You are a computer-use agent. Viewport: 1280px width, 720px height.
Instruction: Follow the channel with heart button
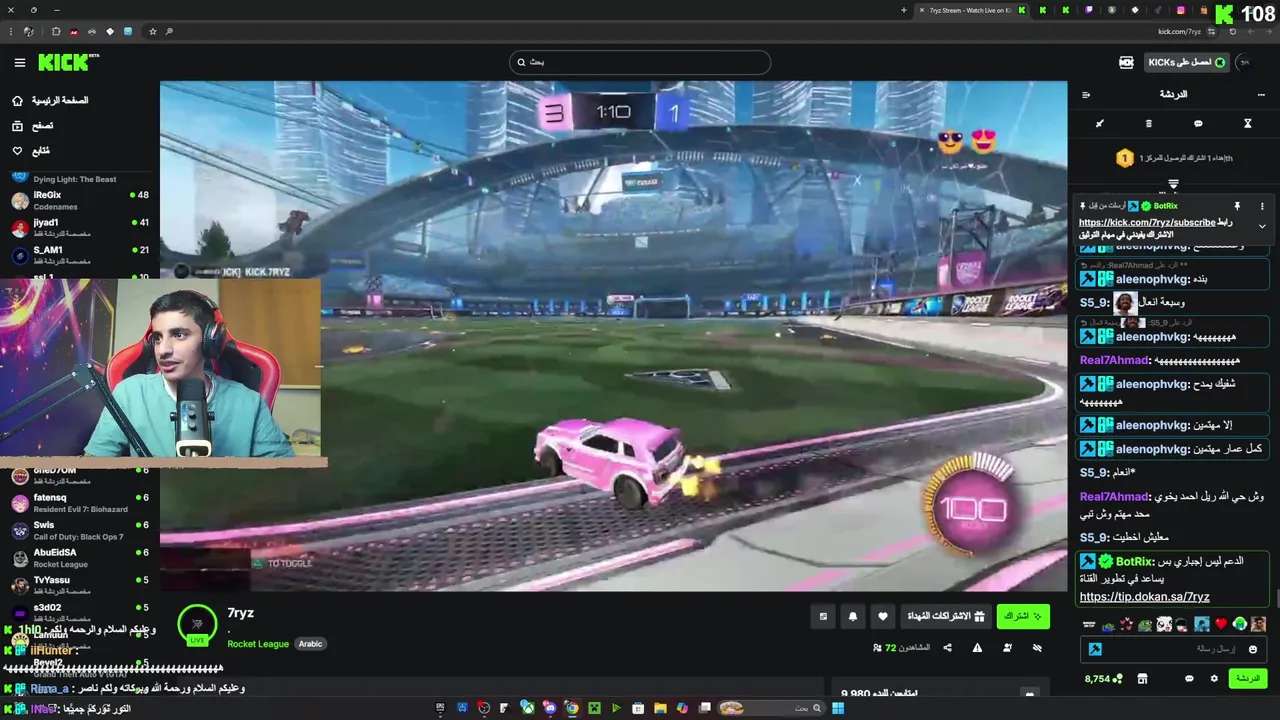[882, 616]
